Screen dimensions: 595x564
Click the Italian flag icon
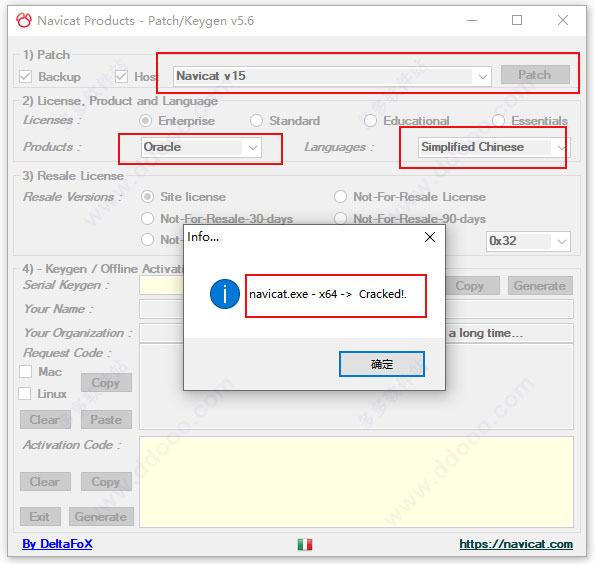click(x=305, y=544)
